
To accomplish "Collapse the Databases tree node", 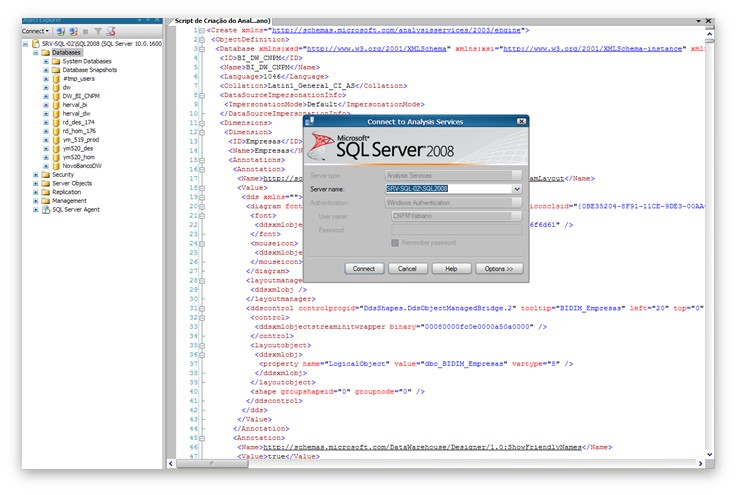I will pyautogui.click(x=36, y=53).
